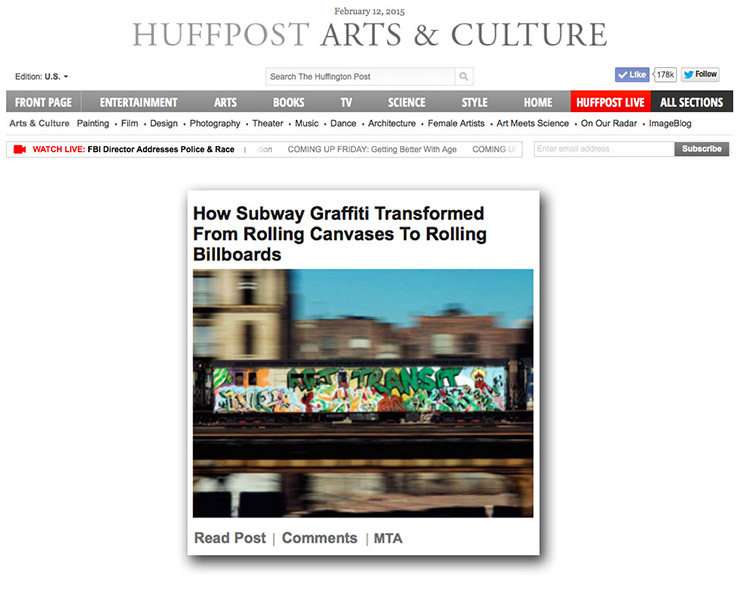Click the Search The Huffington Post field
The image size is (740, 615).
360,76
